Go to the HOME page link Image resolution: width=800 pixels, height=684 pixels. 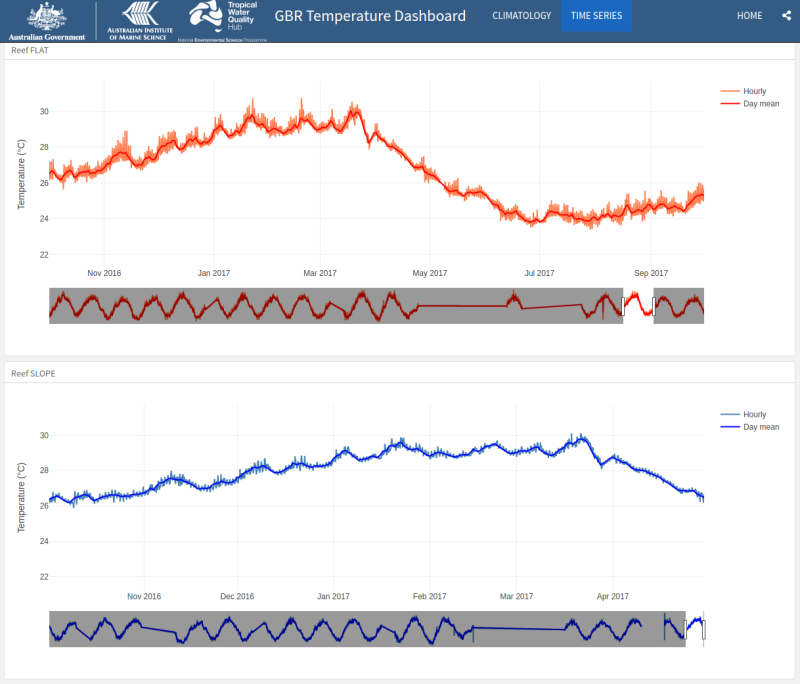(749, 16)
